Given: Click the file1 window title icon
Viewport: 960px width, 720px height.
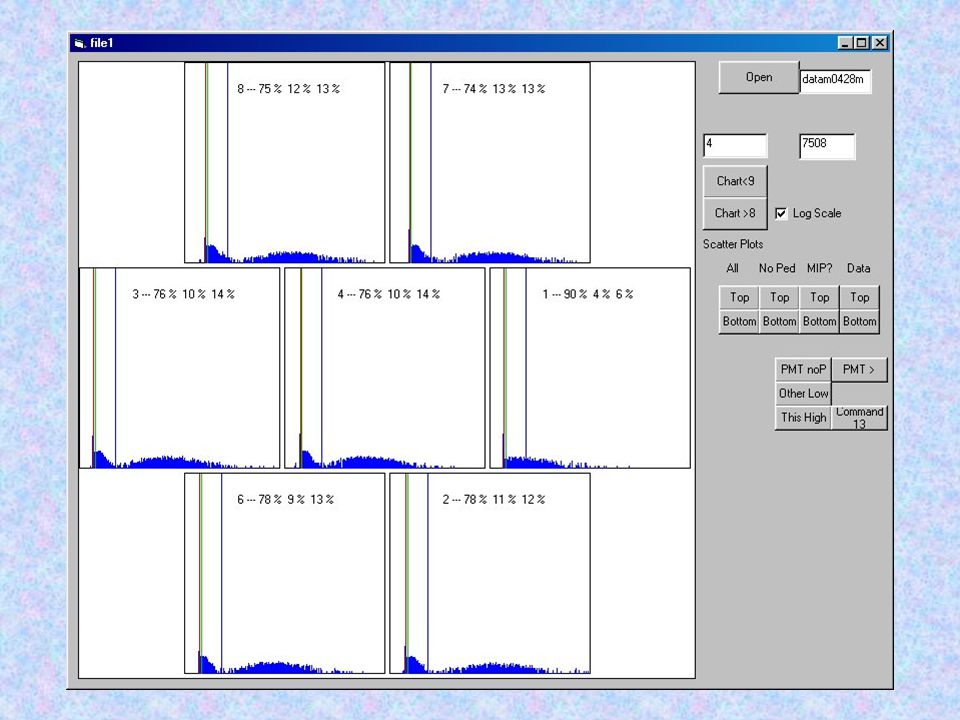Looking at the screenshot, I should coord(79,43).
